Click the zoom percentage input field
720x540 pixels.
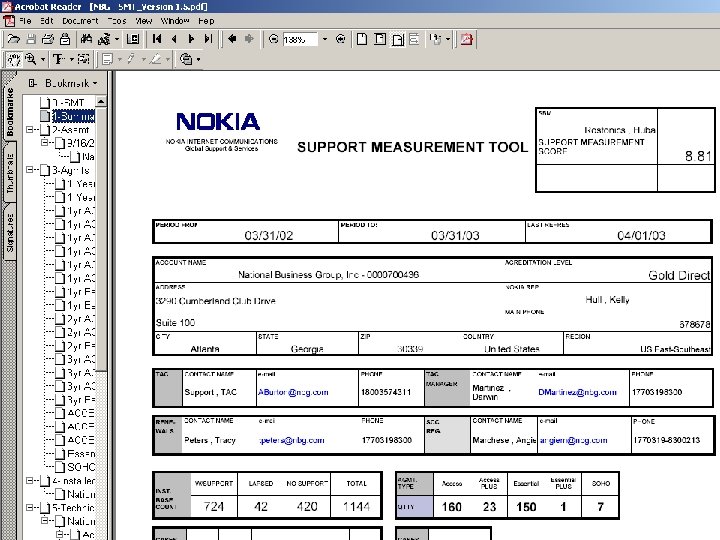[300, 39]
